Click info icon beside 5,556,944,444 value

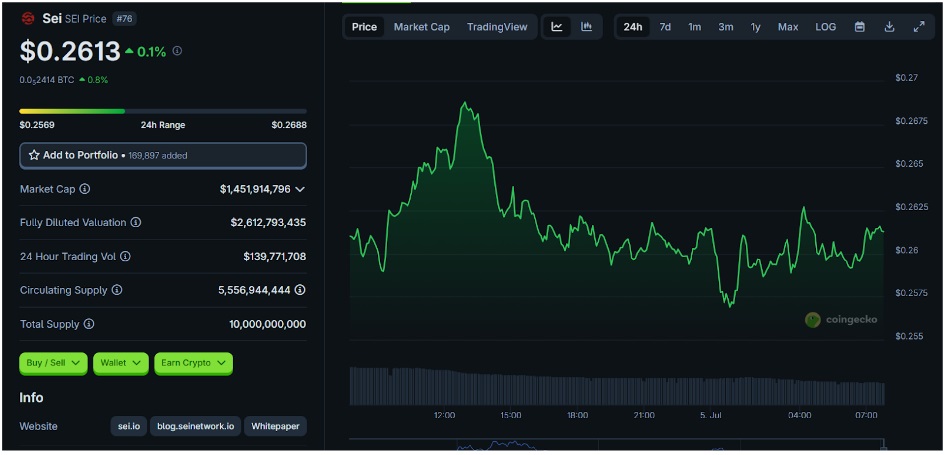300,290
